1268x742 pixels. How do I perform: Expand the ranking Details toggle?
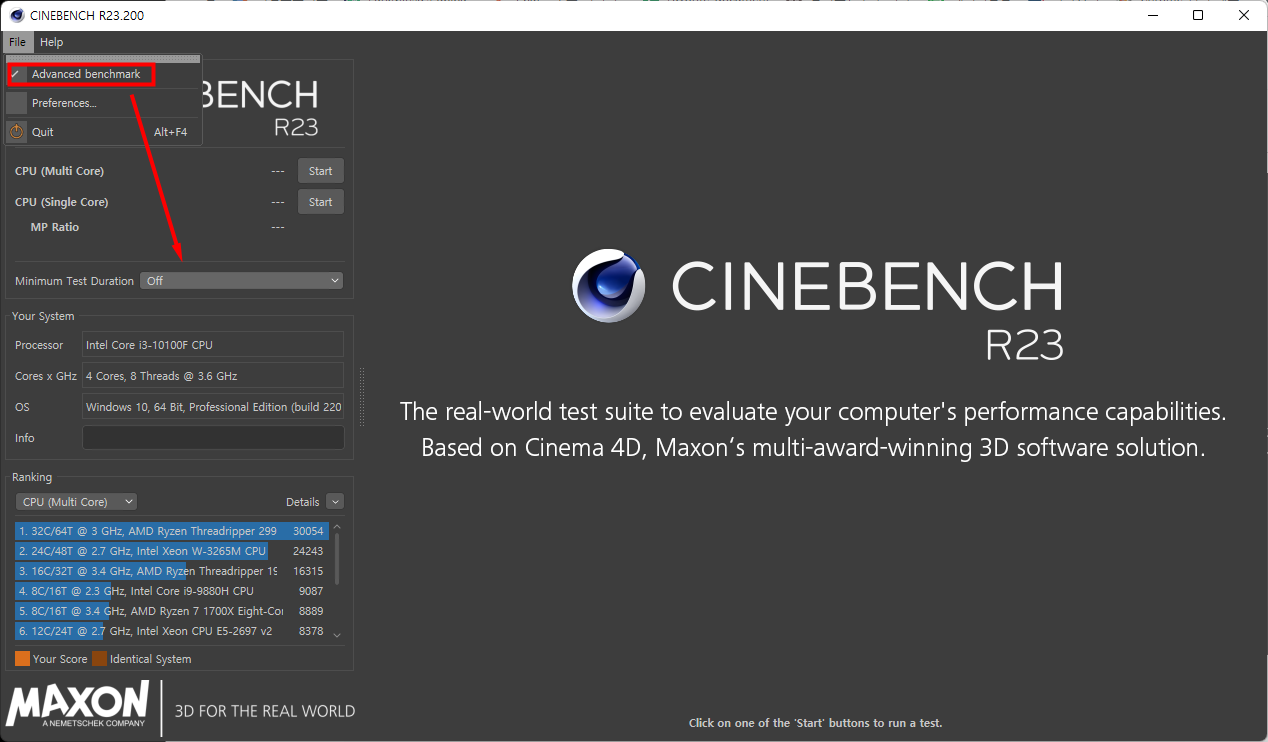[335, 502]
